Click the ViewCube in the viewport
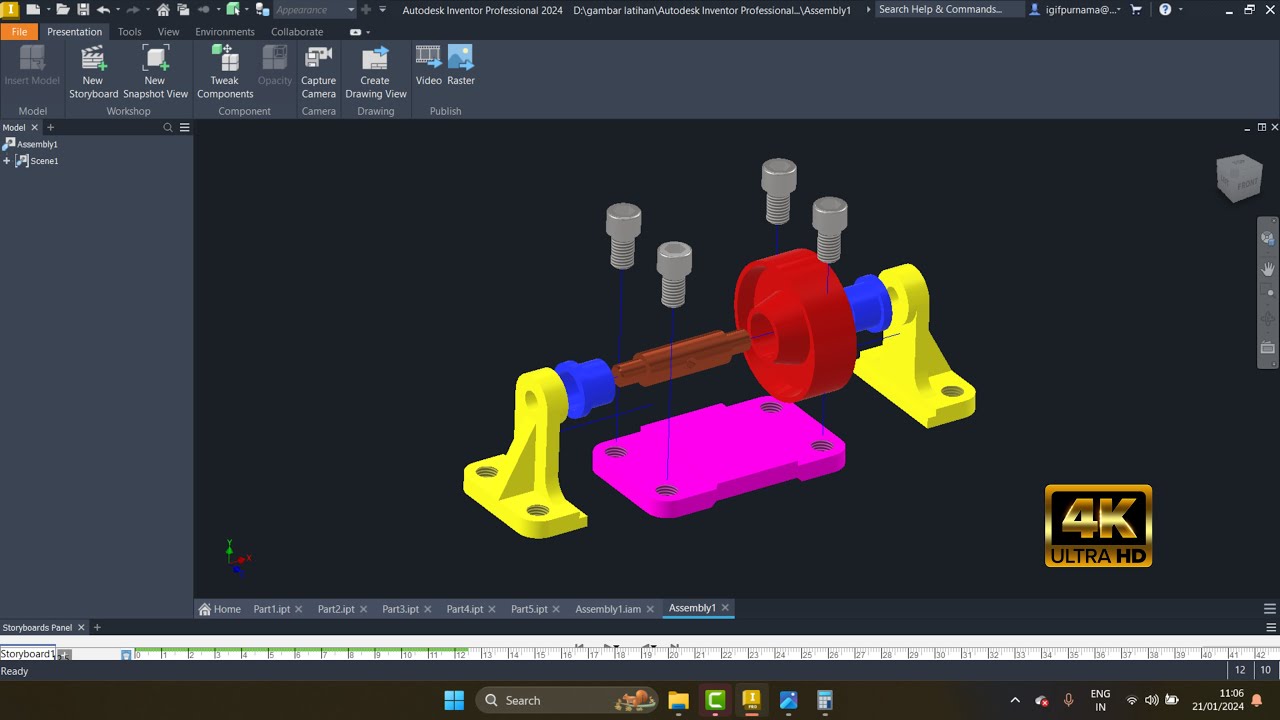The height and width of the screenshot is (720, 1280). click(1239, 177)
